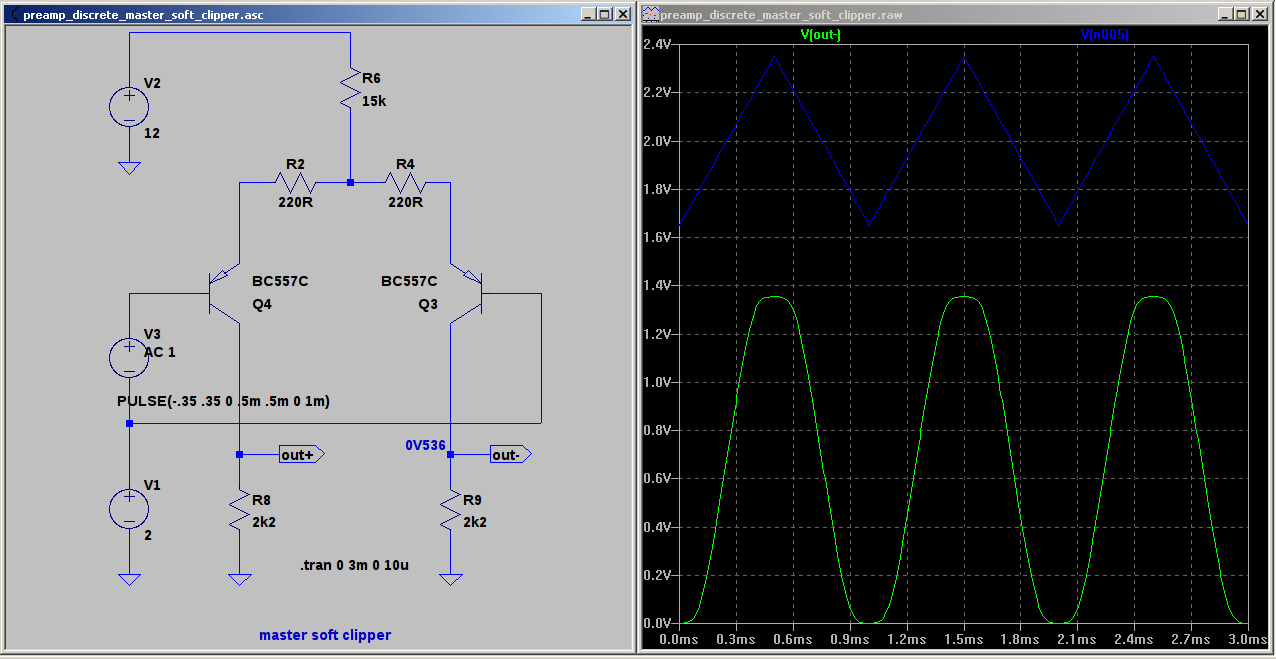
Task: Click the ground symbol below R8
Action: [x=240, y=579]
